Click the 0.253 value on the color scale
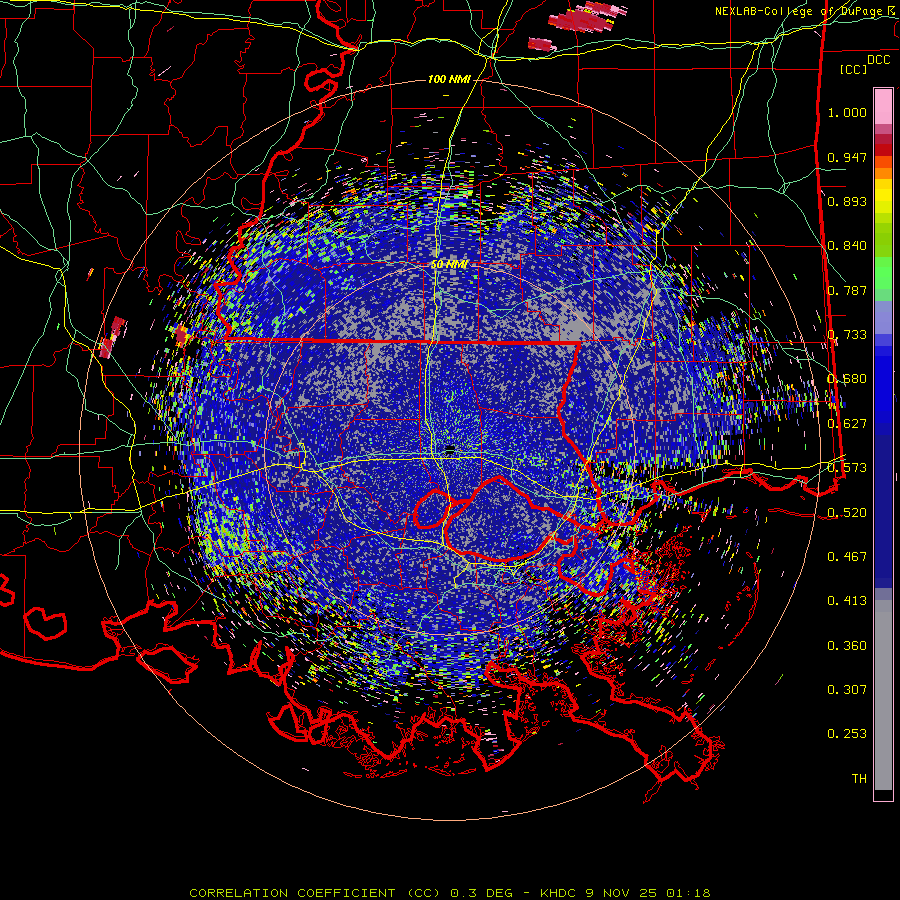900x900 pixels. 847,734
